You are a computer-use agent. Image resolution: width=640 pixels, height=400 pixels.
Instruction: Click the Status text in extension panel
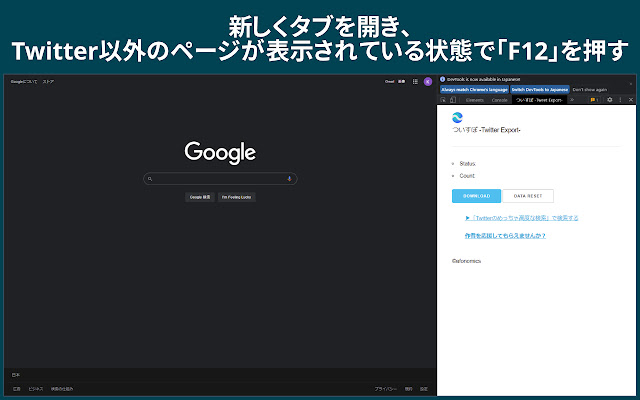[x=467, y=164]
